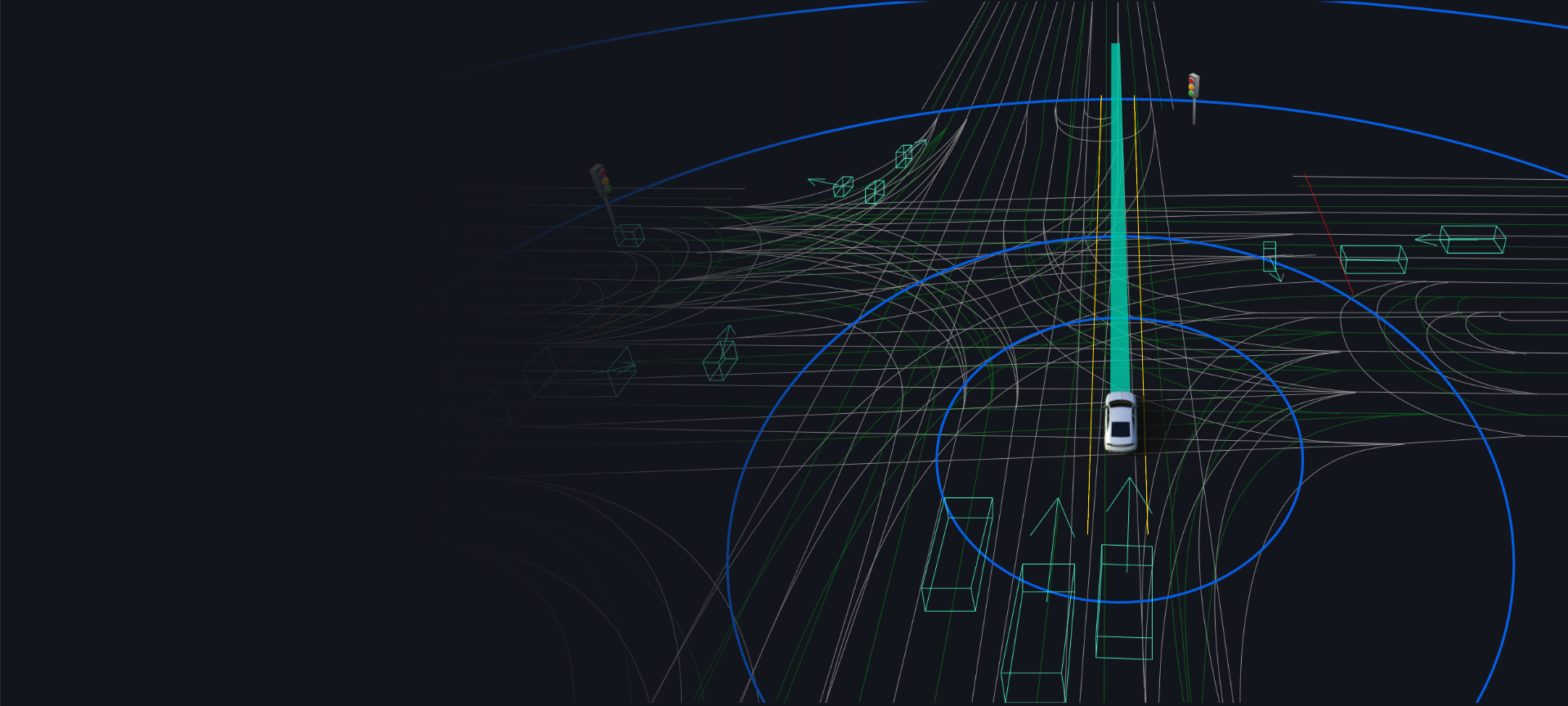Select the topmost small cube near curved lanes
The width and height of the screenshot is (1568, 706).
903,156
